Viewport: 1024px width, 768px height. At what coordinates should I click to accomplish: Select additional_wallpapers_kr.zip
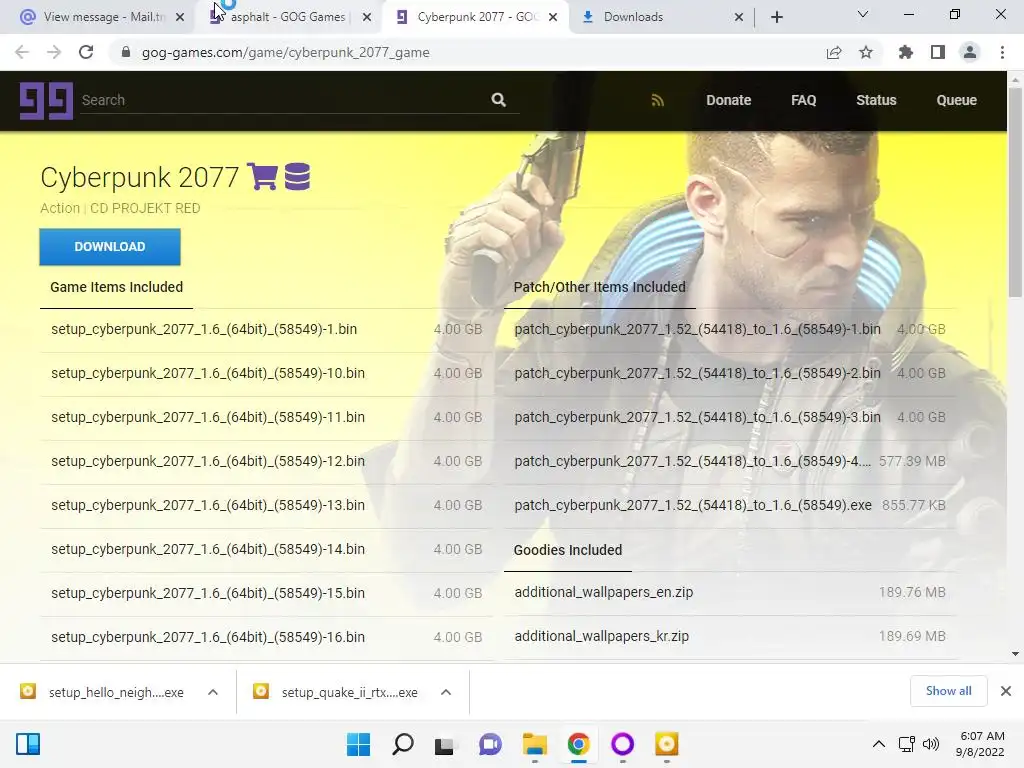730,636
